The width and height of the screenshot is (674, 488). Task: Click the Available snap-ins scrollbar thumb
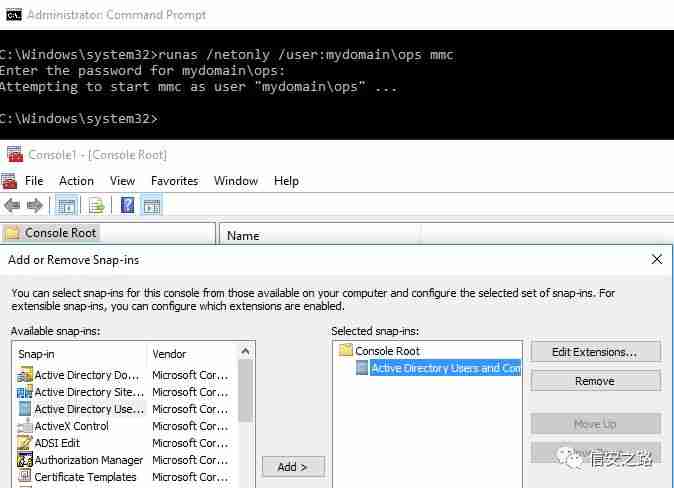(x=245, y=390)
